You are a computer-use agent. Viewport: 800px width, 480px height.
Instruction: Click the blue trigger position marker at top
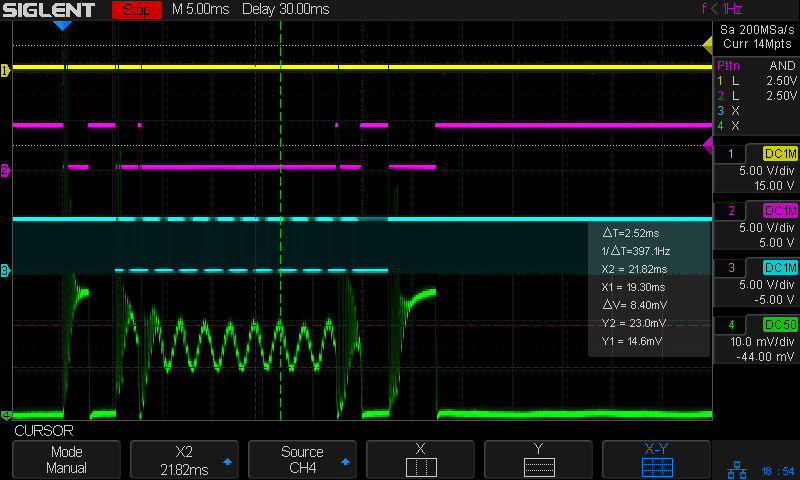62,26
